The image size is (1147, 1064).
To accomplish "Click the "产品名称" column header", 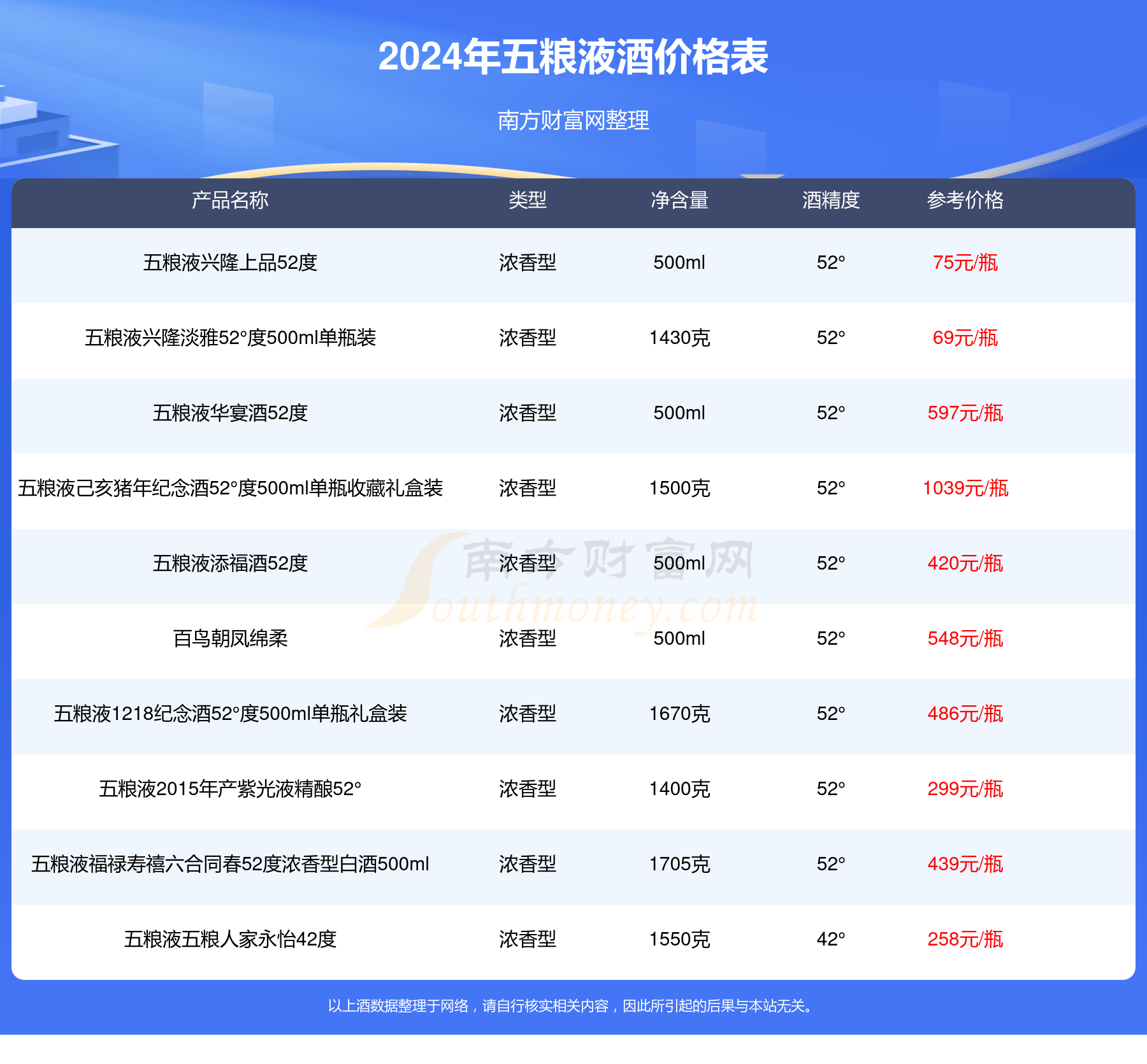I will click(230, 200).
